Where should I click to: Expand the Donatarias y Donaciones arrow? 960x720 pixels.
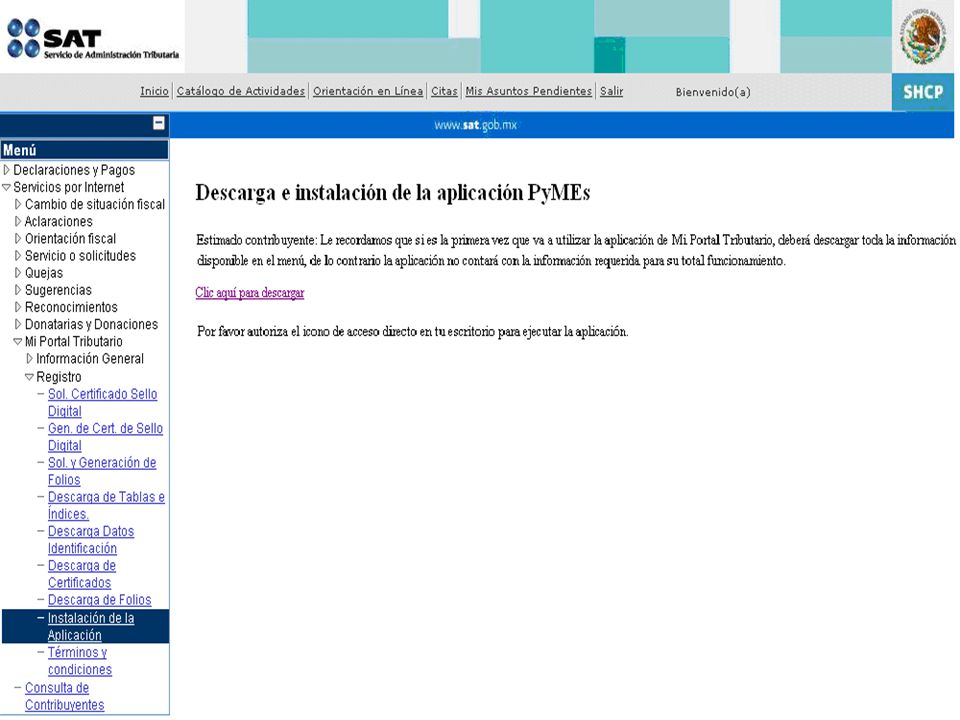pyautogui.click(x=18, y=324)
